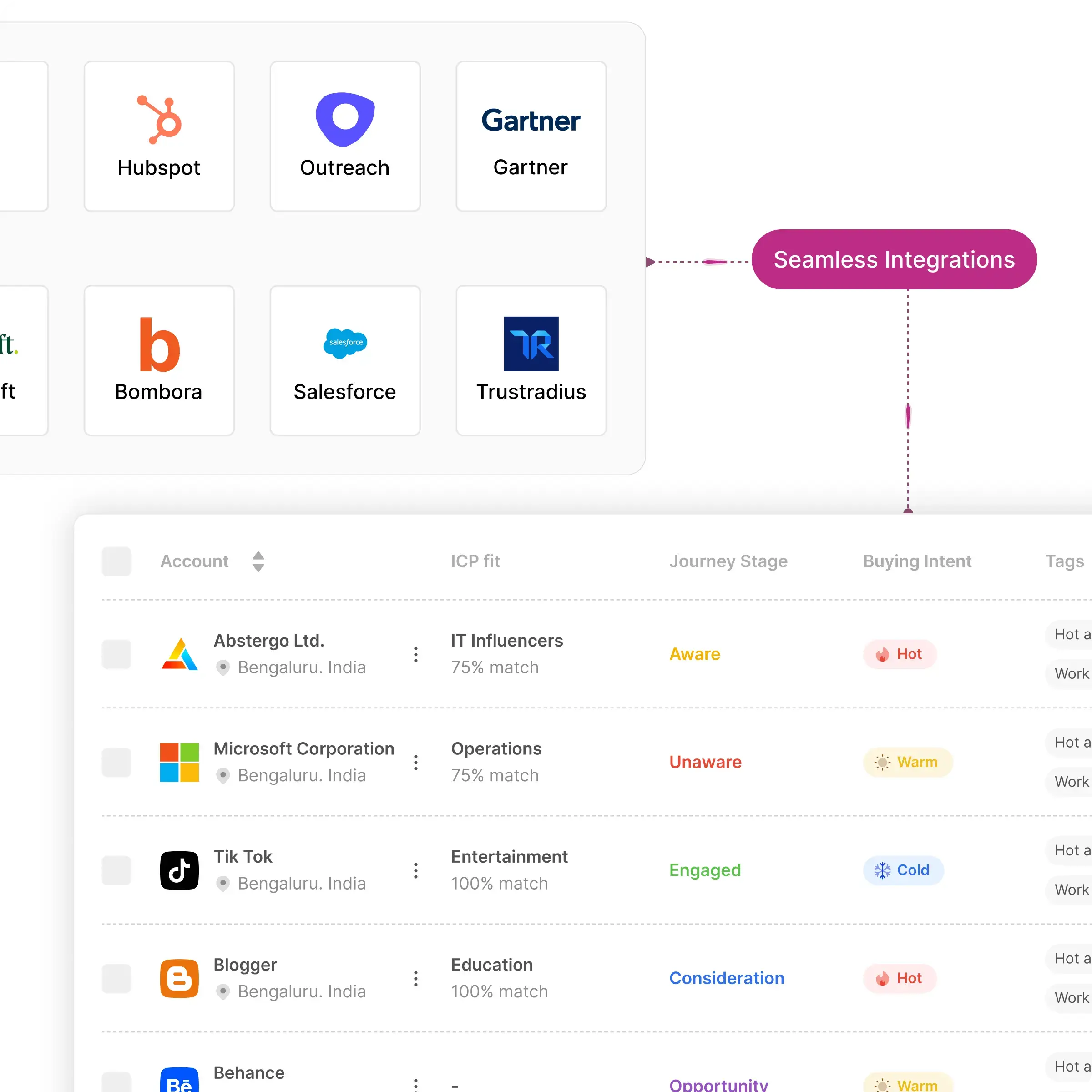Click the location pin under Abstergo Ltd.
Screen dimensions: 1092x1092
pos(222,667)
